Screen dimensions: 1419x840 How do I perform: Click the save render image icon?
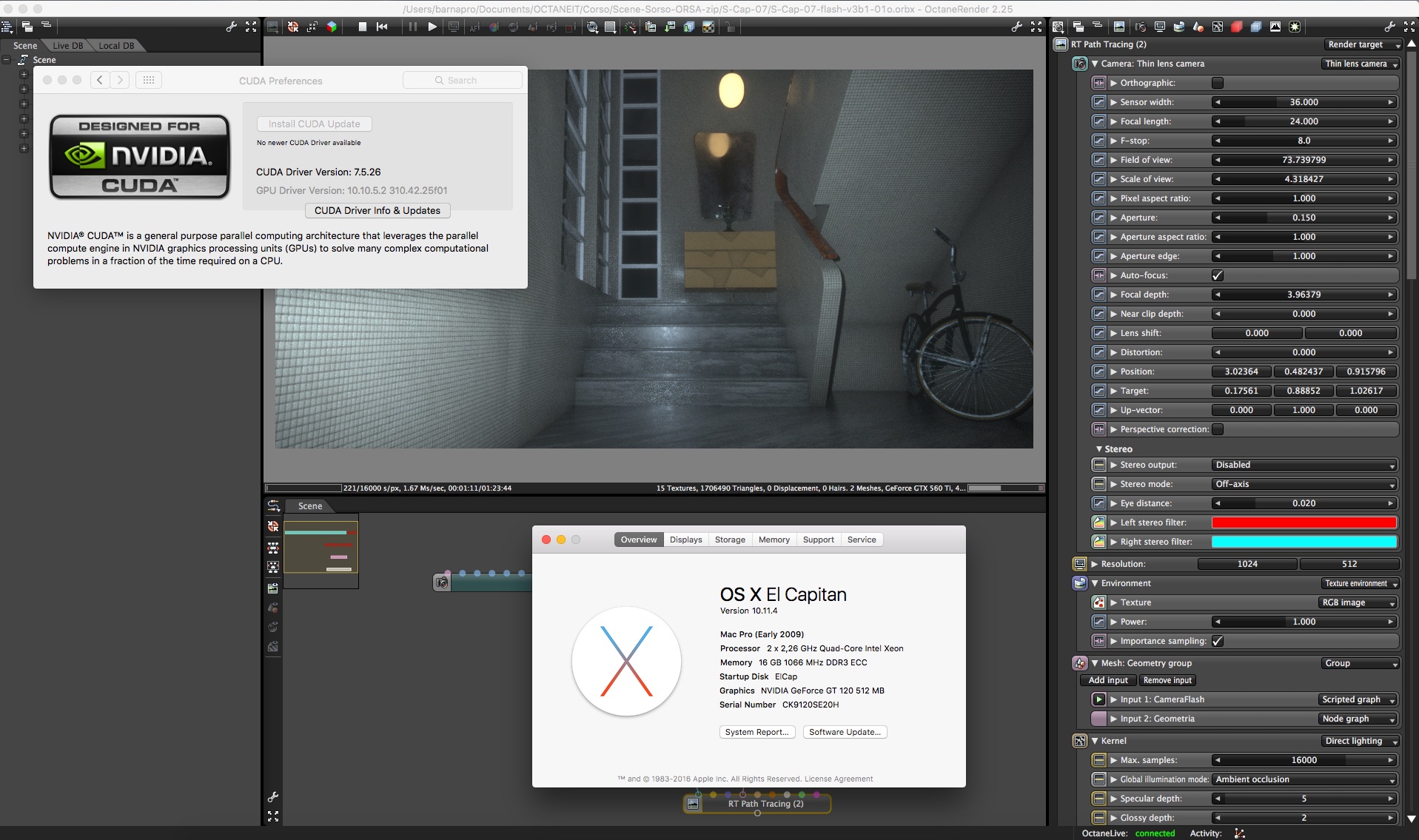(670, 27)
